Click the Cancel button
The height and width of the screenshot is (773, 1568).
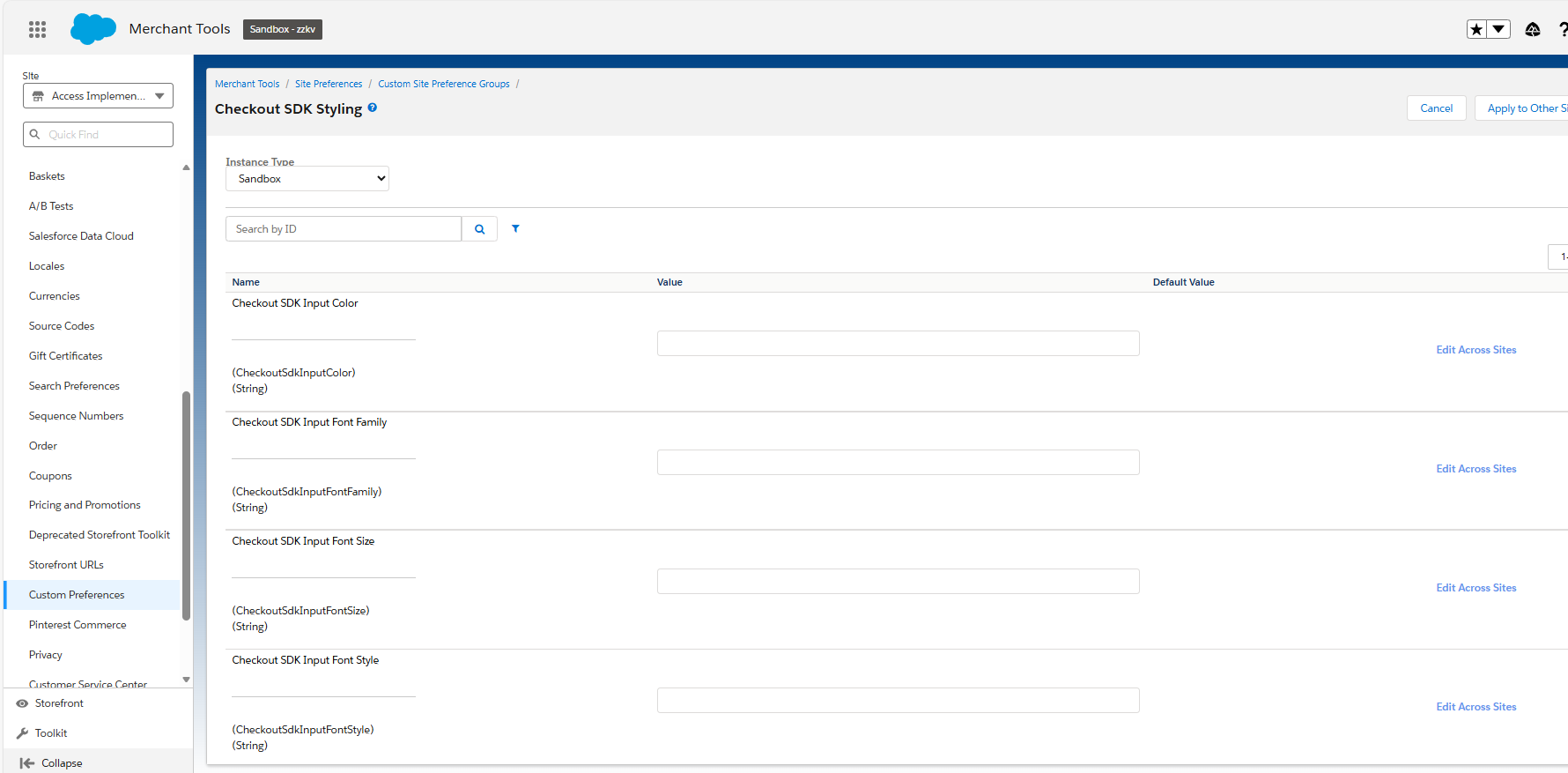click(x=1437, y=108)
